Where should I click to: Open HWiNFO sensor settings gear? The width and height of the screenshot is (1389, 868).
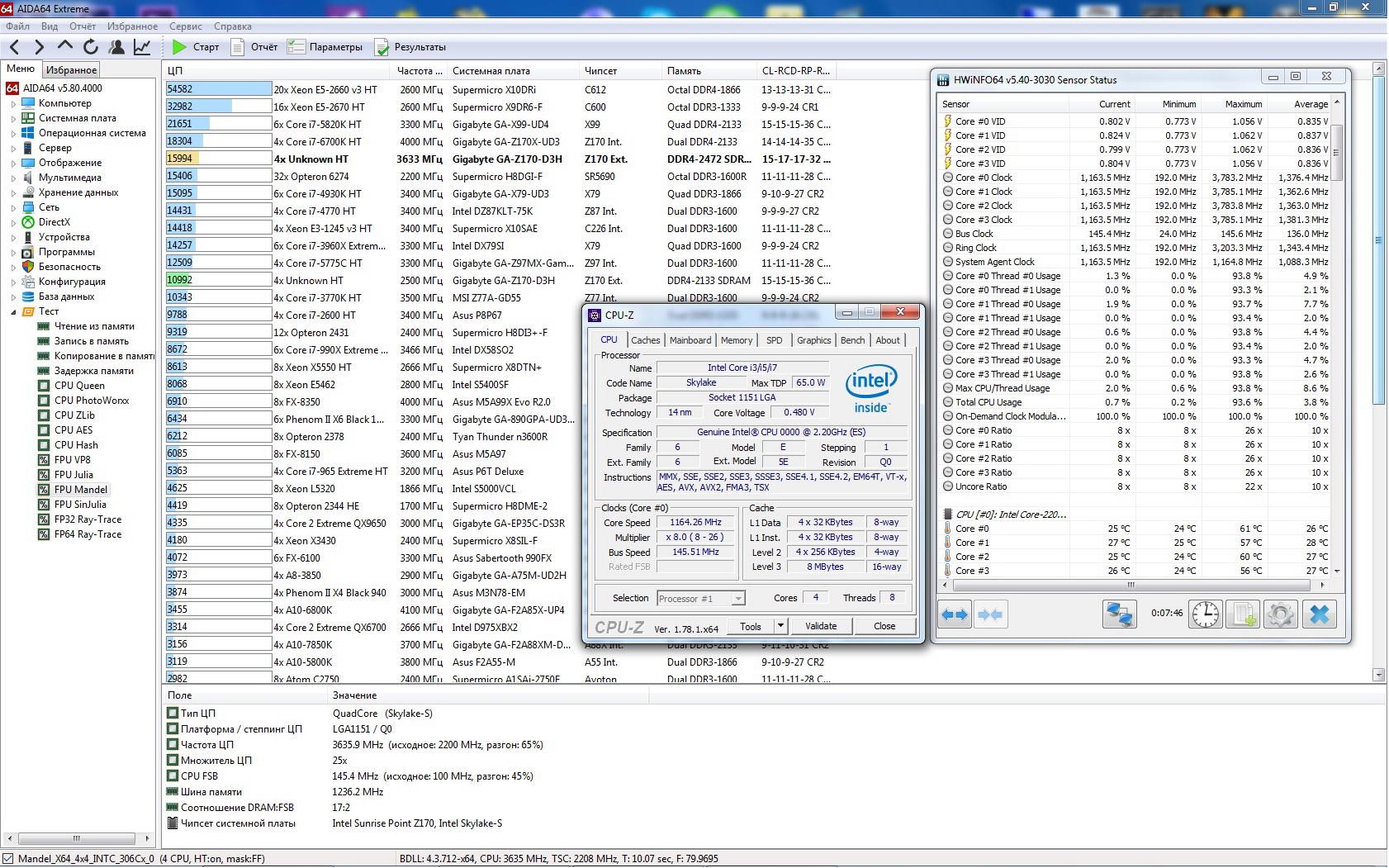[1280, 614]
